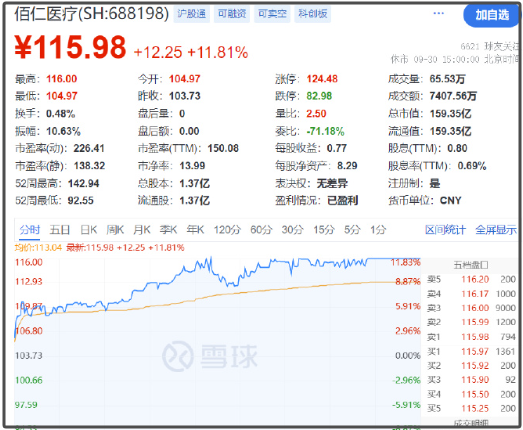Switch to the 五日 chart tab
Image resolution: width=523 pixels, height=430 pixels.
(x=60, y=230)
